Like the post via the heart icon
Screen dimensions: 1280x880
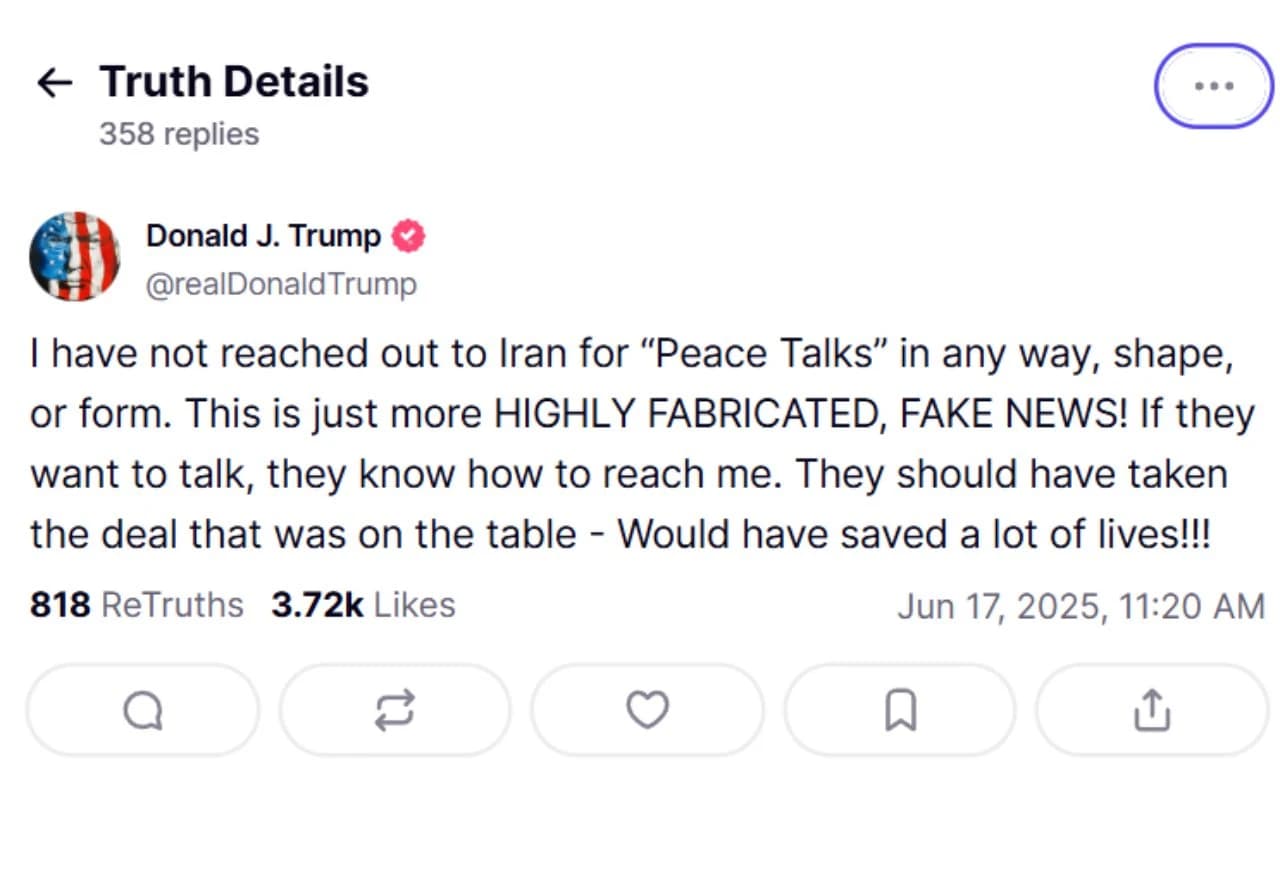[646, 710]
